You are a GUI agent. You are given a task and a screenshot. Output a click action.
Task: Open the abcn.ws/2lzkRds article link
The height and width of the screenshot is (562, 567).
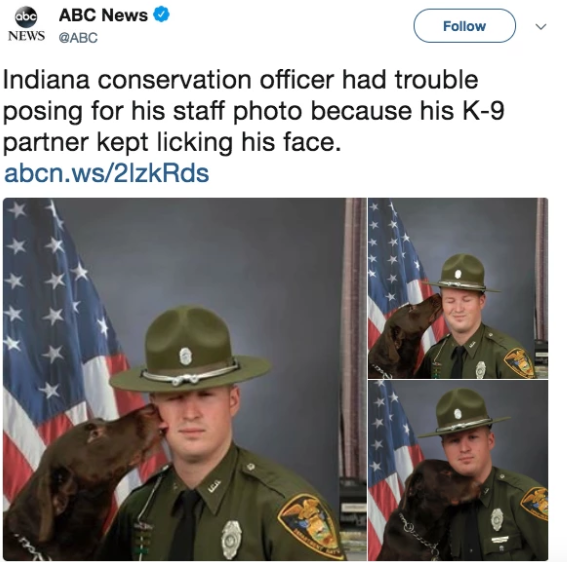coord(106,173)
